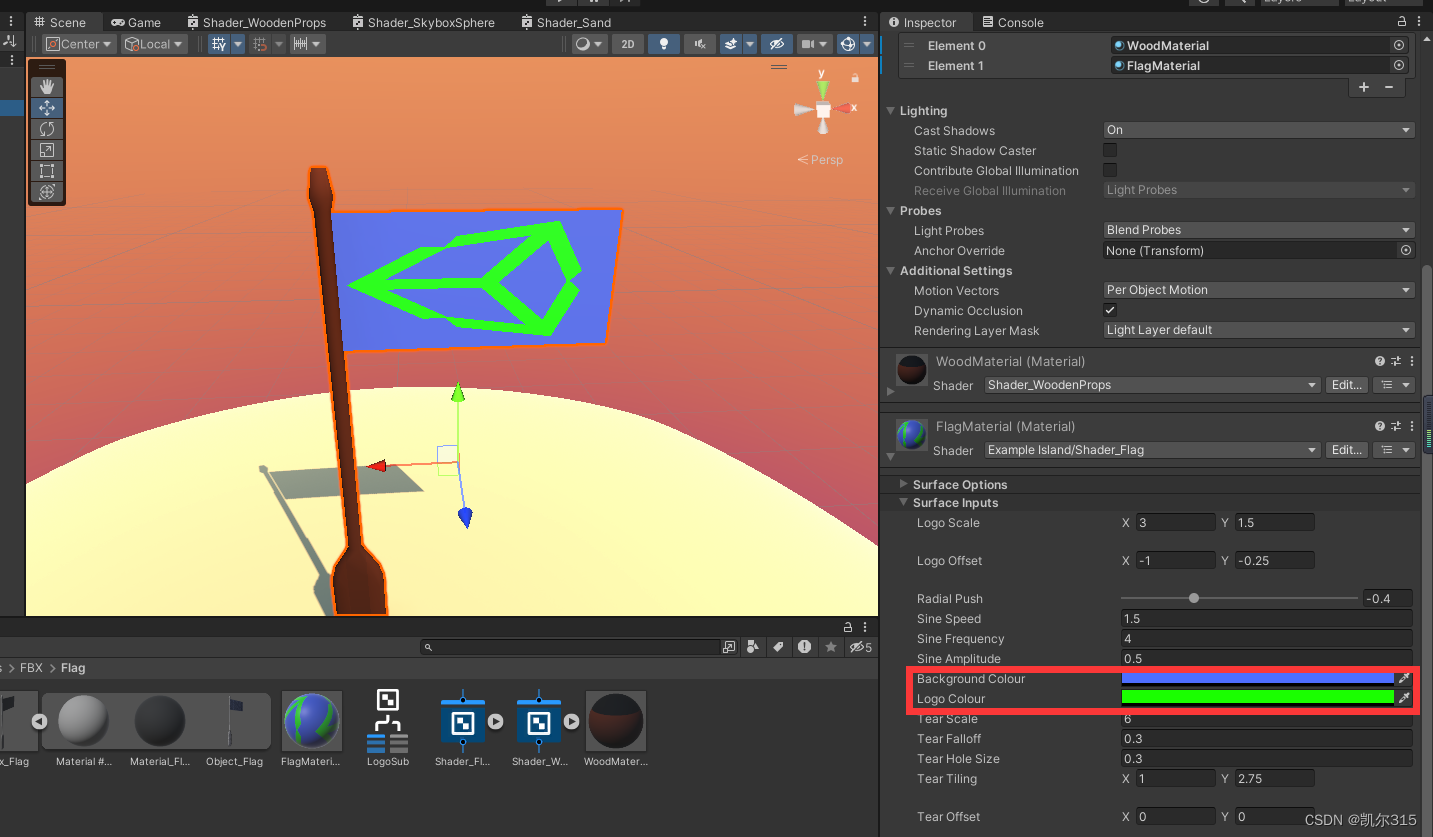
Task: Toggle scene visibility hidden-eye icon
Action: coord(775,44)
